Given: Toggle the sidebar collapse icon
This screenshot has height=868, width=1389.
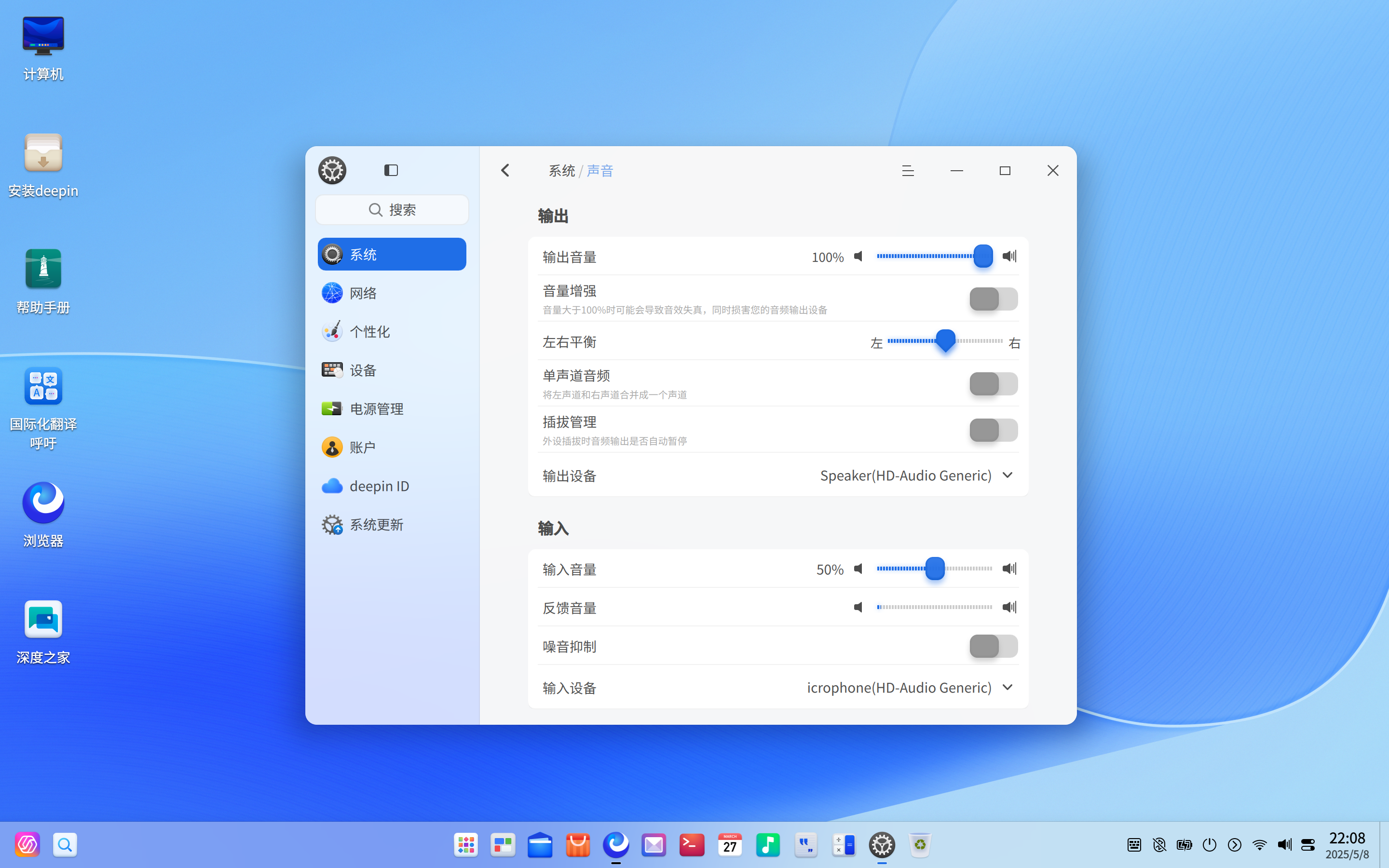Looking at the screenshot, I should coord(391,171).
